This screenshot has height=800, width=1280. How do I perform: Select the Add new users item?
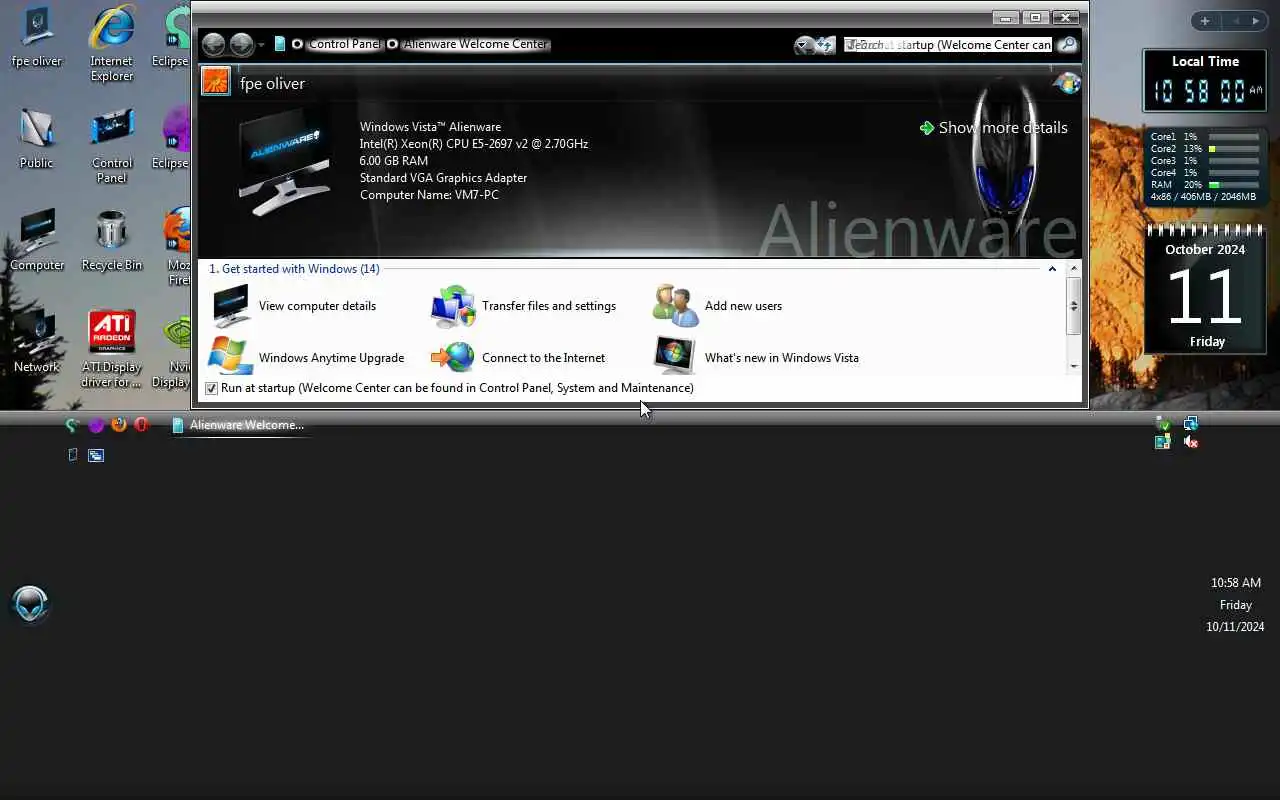pyautogui.click(x=719, y=306)
